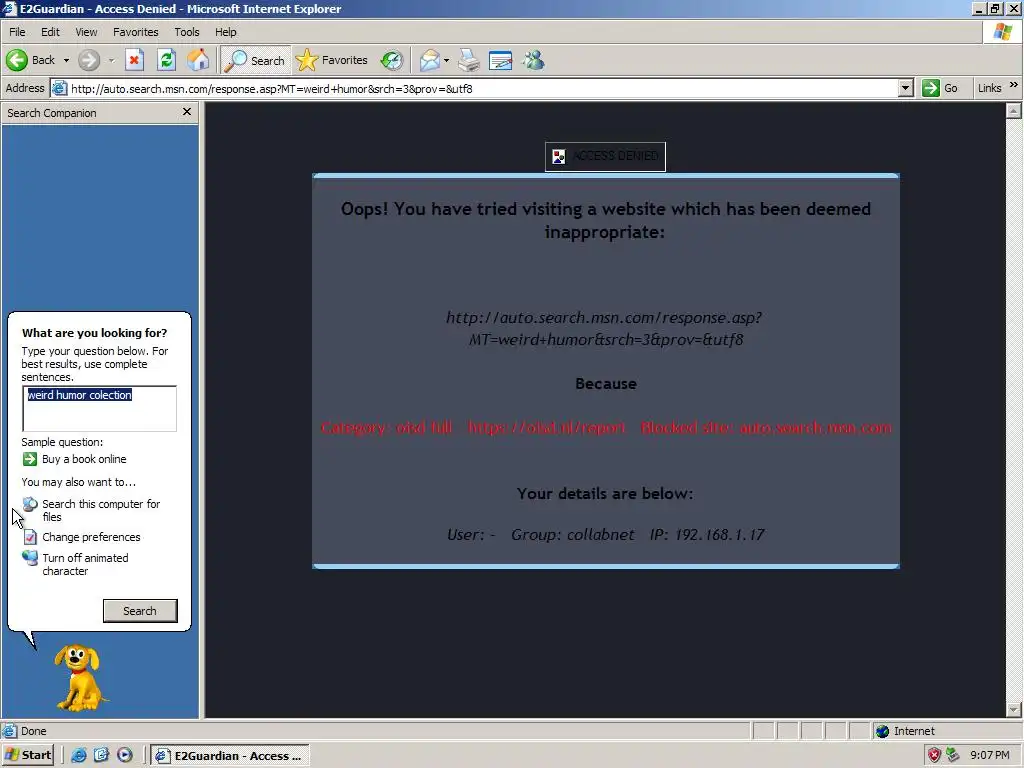This screenshot has height=768, width=1024.
Task: Click the E2Guardian taskbar window button
Action: point(230,756)
